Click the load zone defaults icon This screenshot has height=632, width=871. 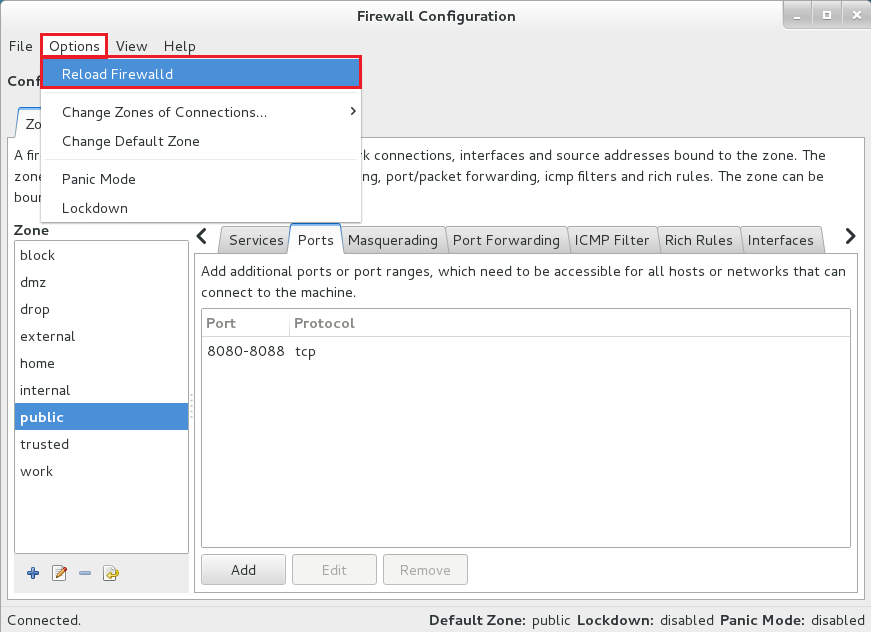click(111, 573)
